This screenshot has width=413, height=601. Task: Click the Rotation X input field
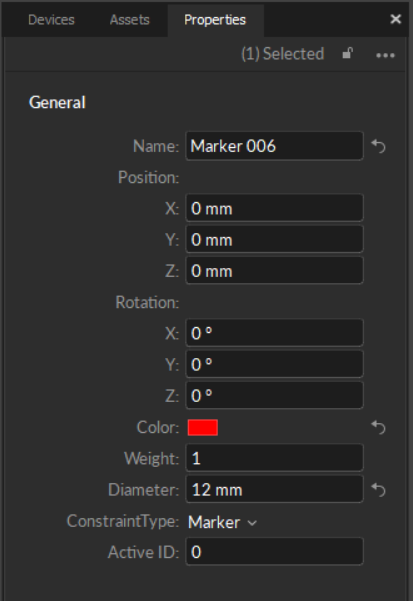pyautogui.click(x=274, y=333)
